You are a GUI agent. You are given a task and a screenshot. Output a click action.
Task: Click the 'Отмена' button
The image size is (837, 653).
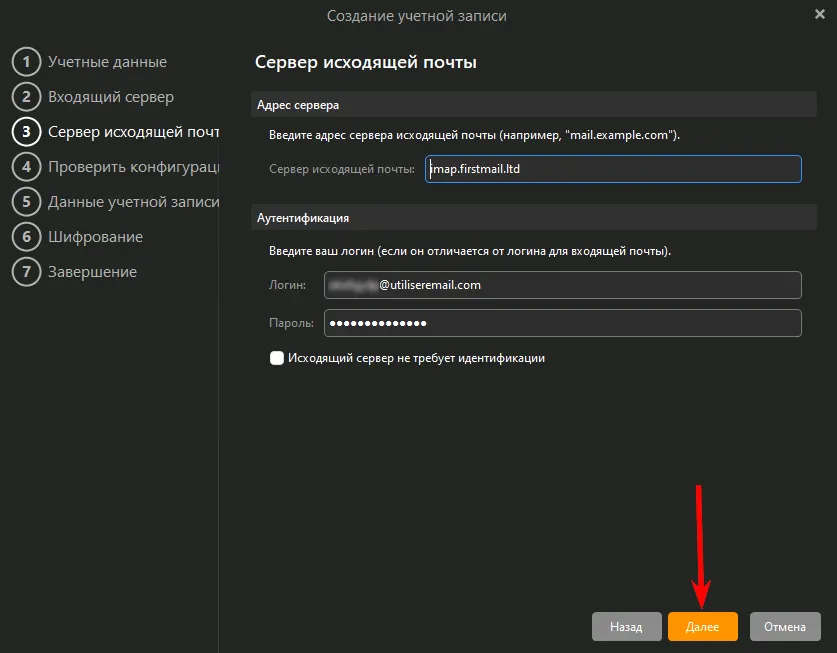coord(785,627)
